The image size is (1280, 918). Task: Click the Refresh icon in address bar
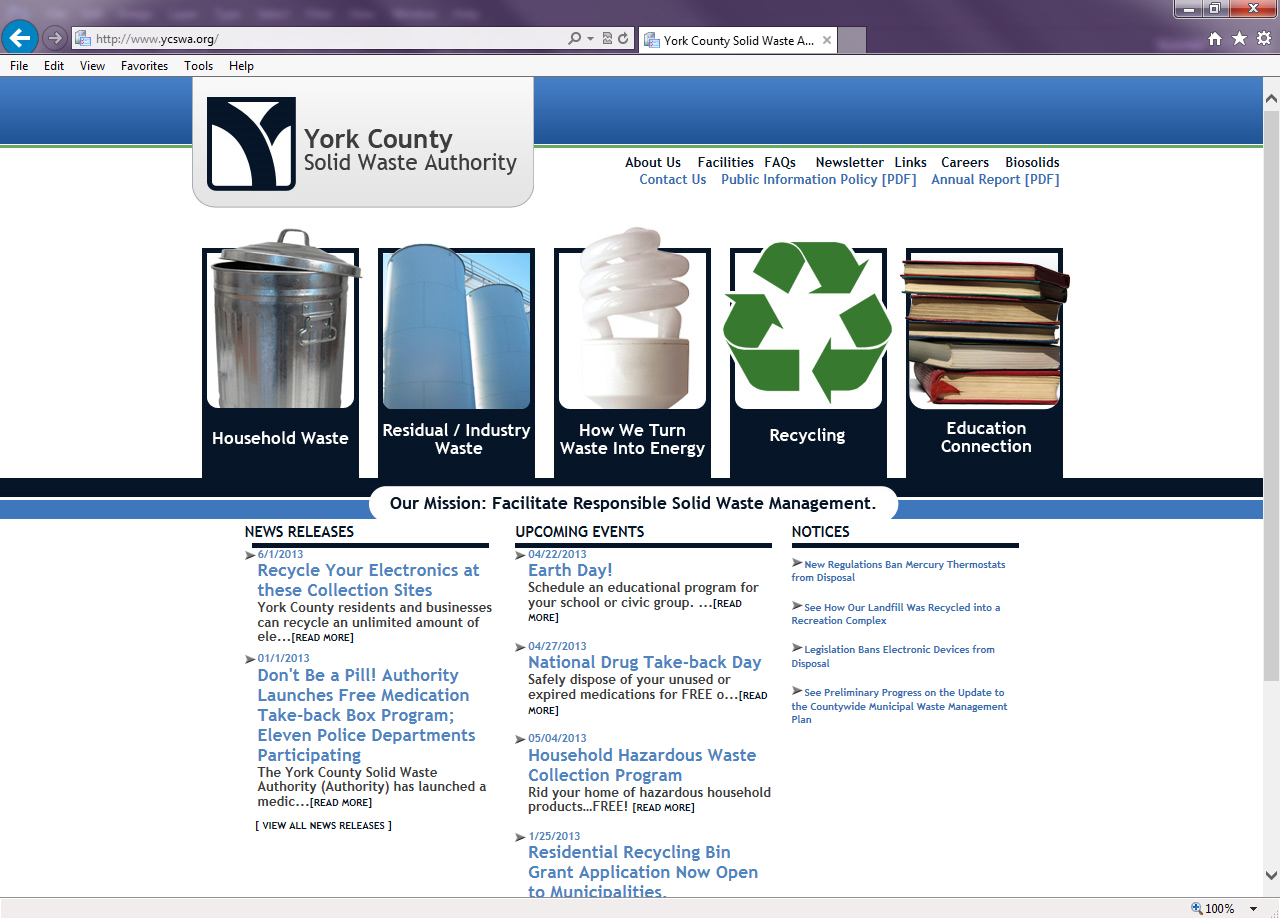point(623,39)
